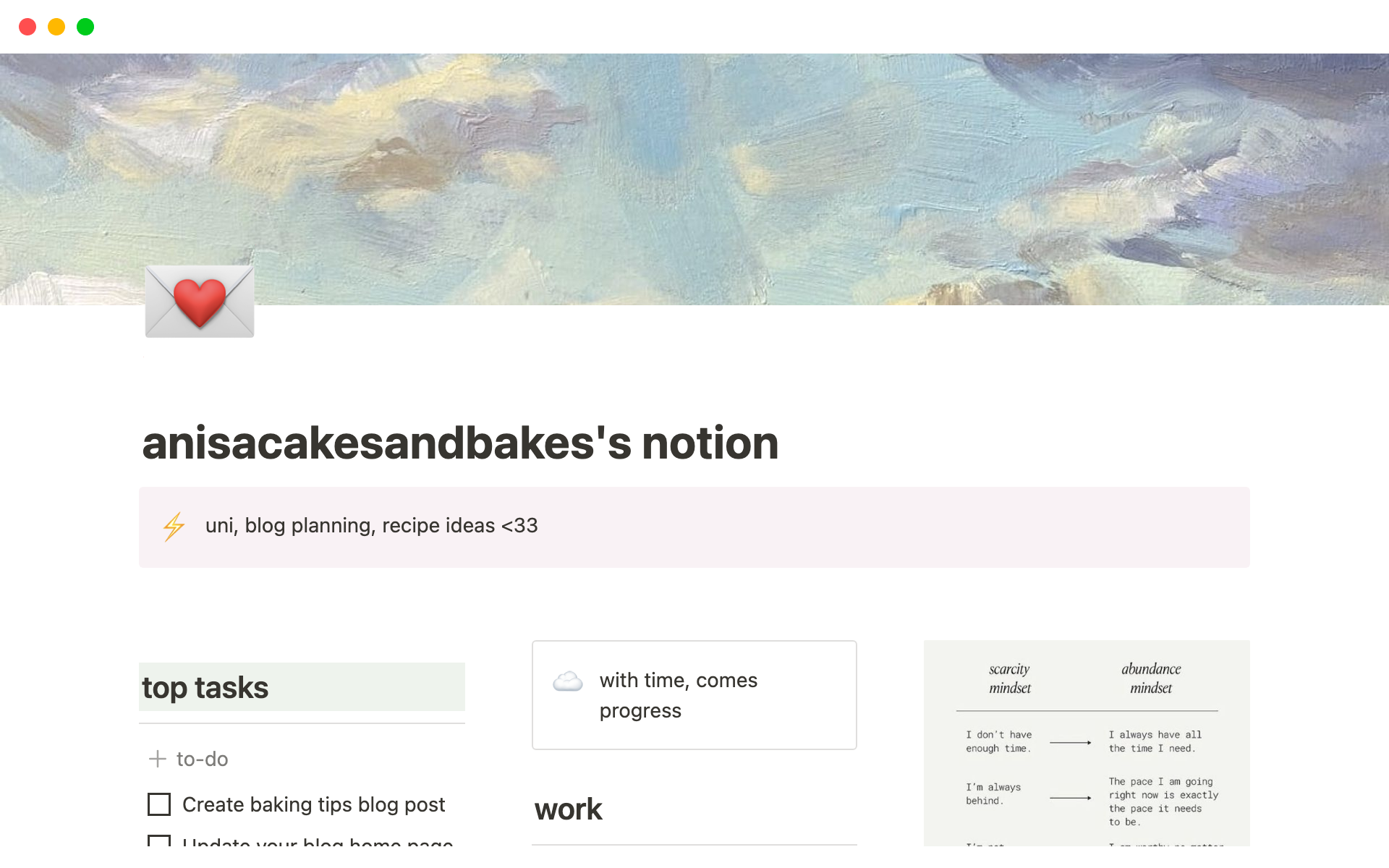Minimize the window with the yellow button

tap(56, 27)
